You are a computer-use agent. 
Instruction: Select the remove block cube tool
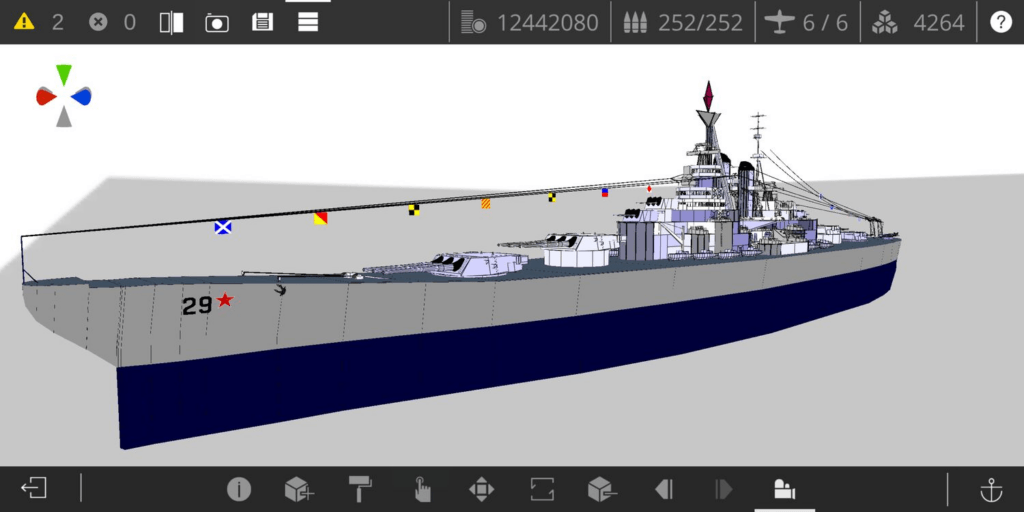[601, 489]
